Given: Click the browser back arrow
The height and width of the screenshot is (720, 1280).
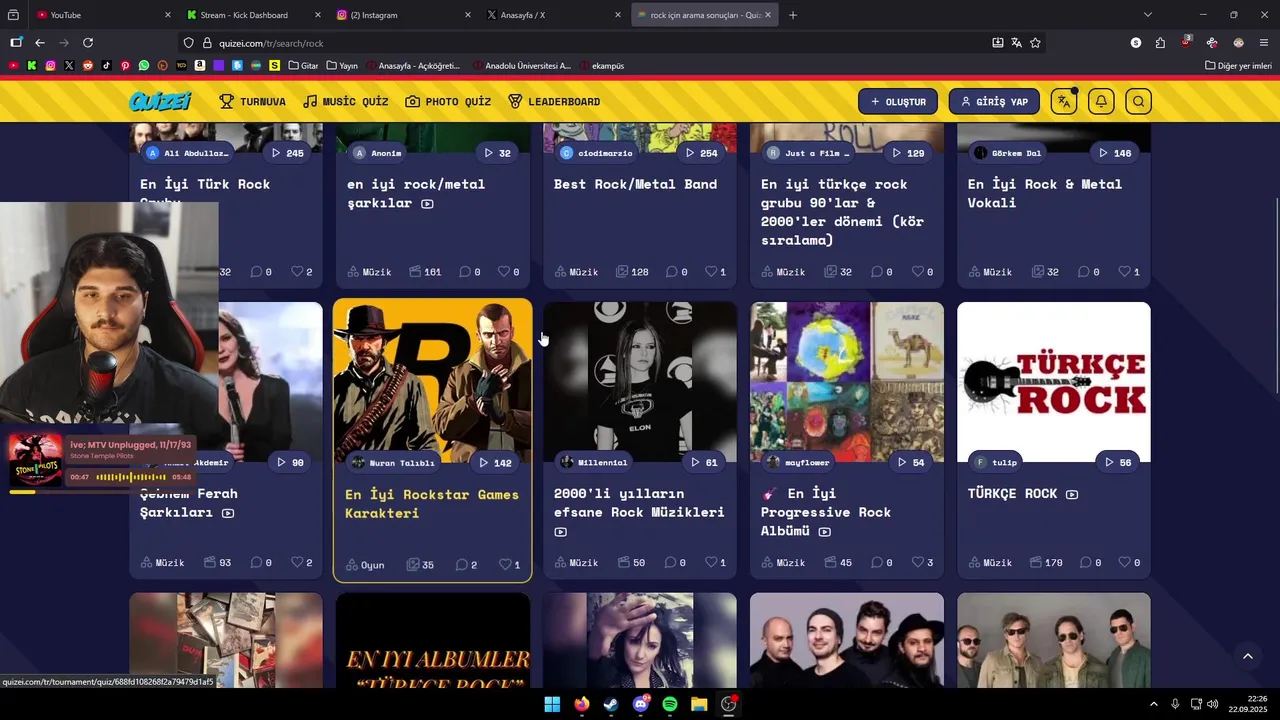Looking at the screenshot, I should (x=40, y=43).
